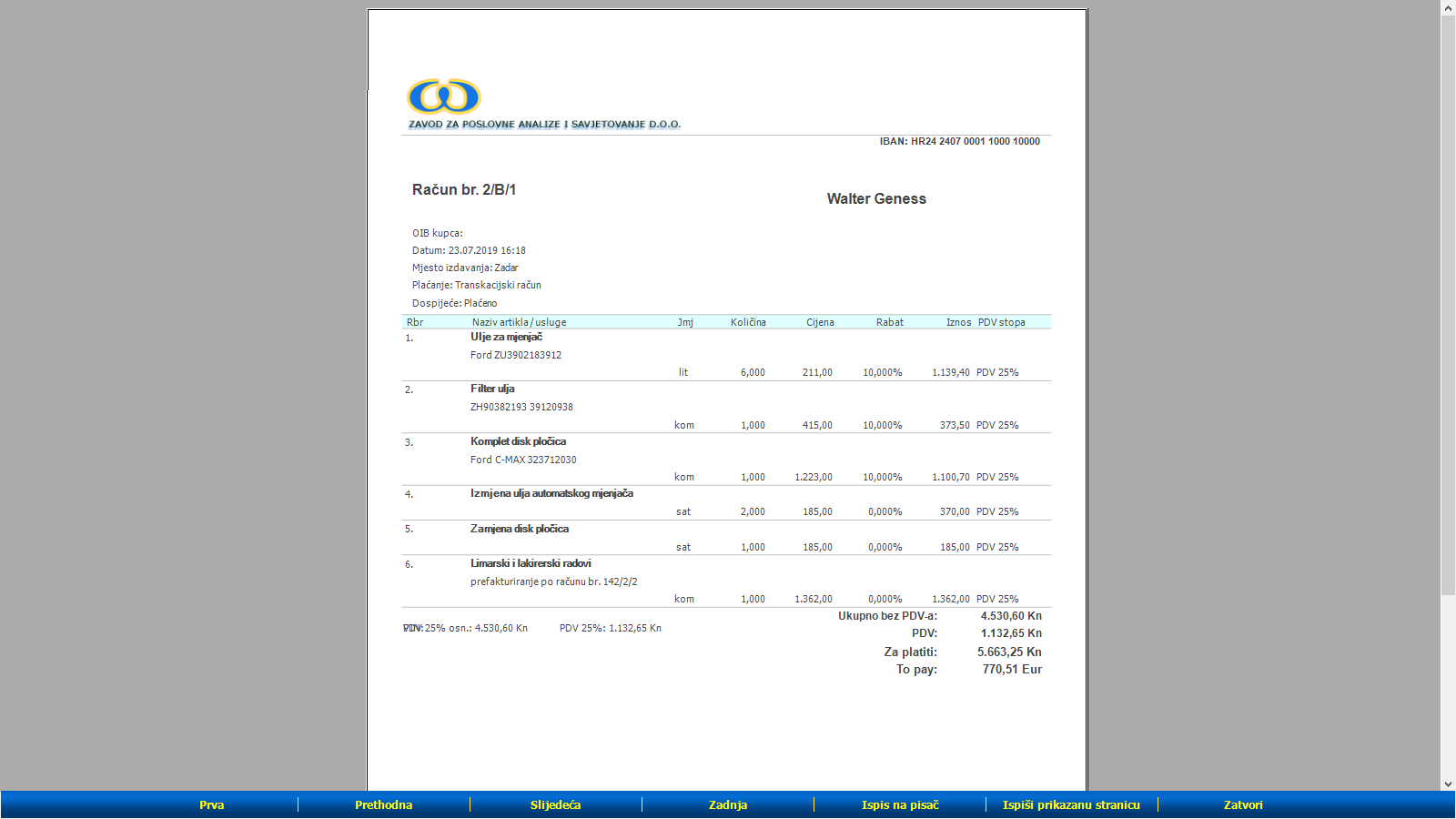Screen dimensions: 1456x819
Task: Go to first page with Prva
Action: click(x=211, y=804)
